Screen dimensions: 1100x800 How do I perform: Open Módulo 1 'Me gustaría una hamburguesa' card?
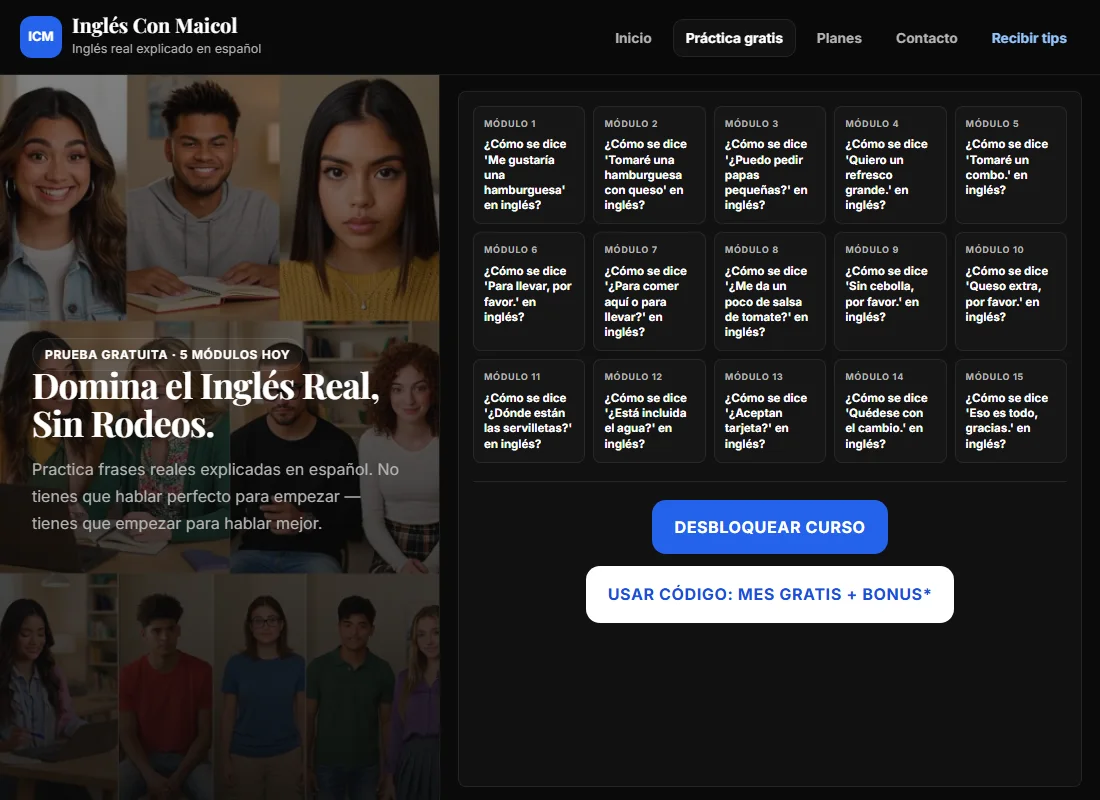coord(529,165)
